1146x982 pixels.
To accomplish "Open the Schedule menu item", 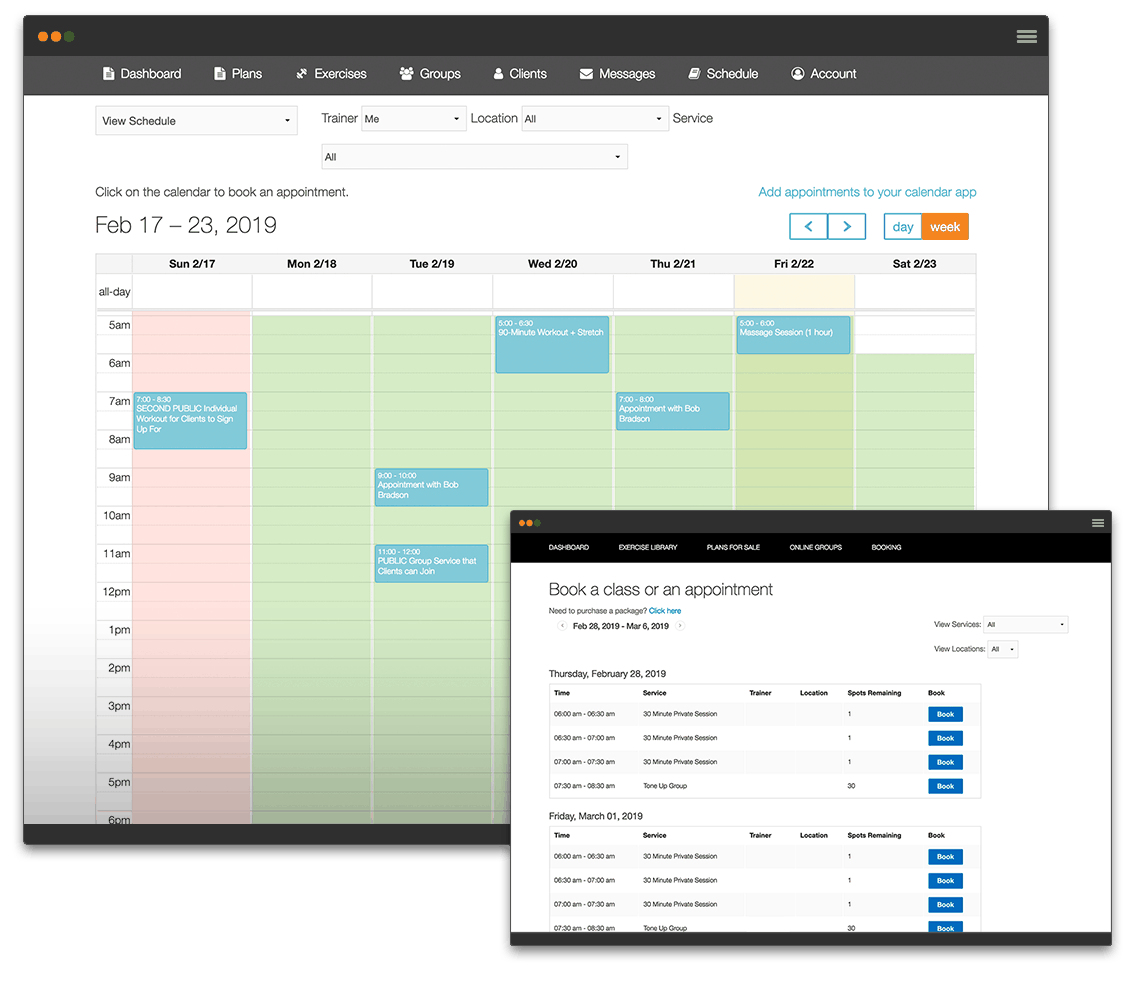I will [723, 74].
